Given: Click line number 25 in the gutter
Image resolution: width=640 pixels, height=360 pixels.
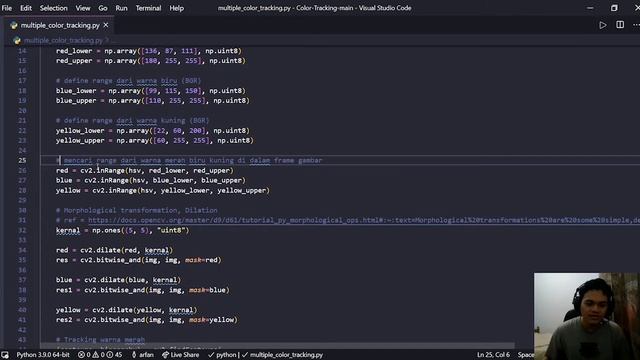Looking at the screenshot, I should (x=22, y=160).
